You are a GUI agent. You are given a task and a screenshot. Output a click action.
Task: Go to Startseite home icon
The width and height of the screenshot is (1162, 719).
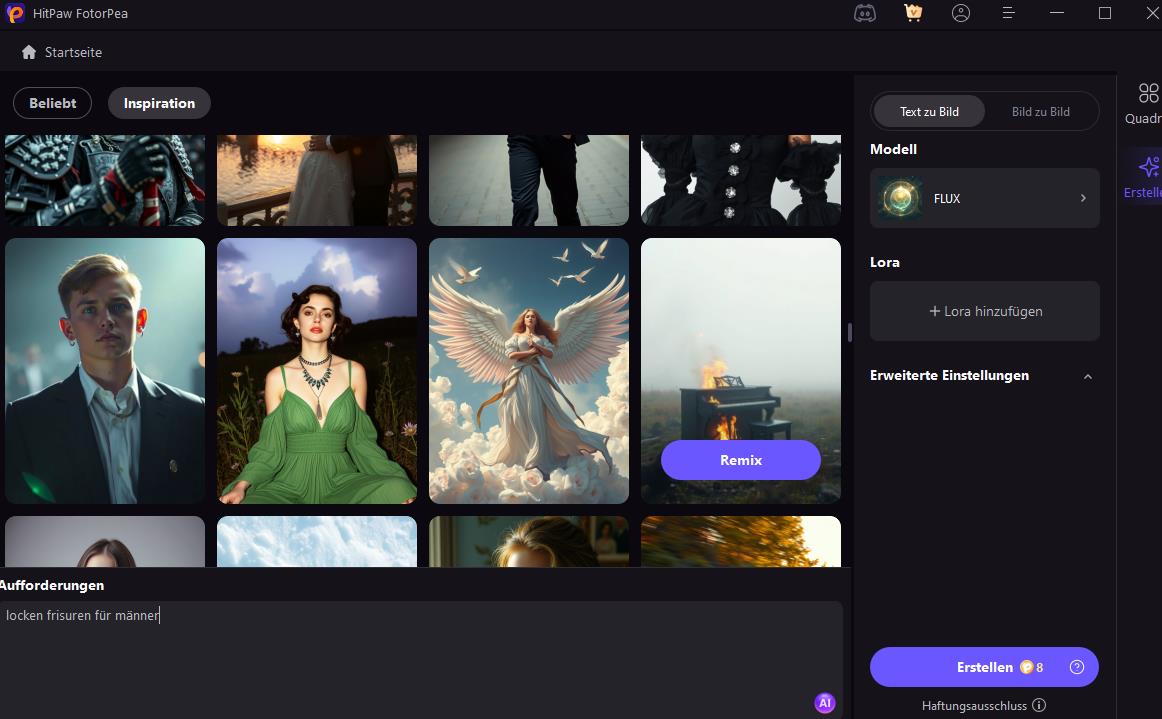[29, 52]
